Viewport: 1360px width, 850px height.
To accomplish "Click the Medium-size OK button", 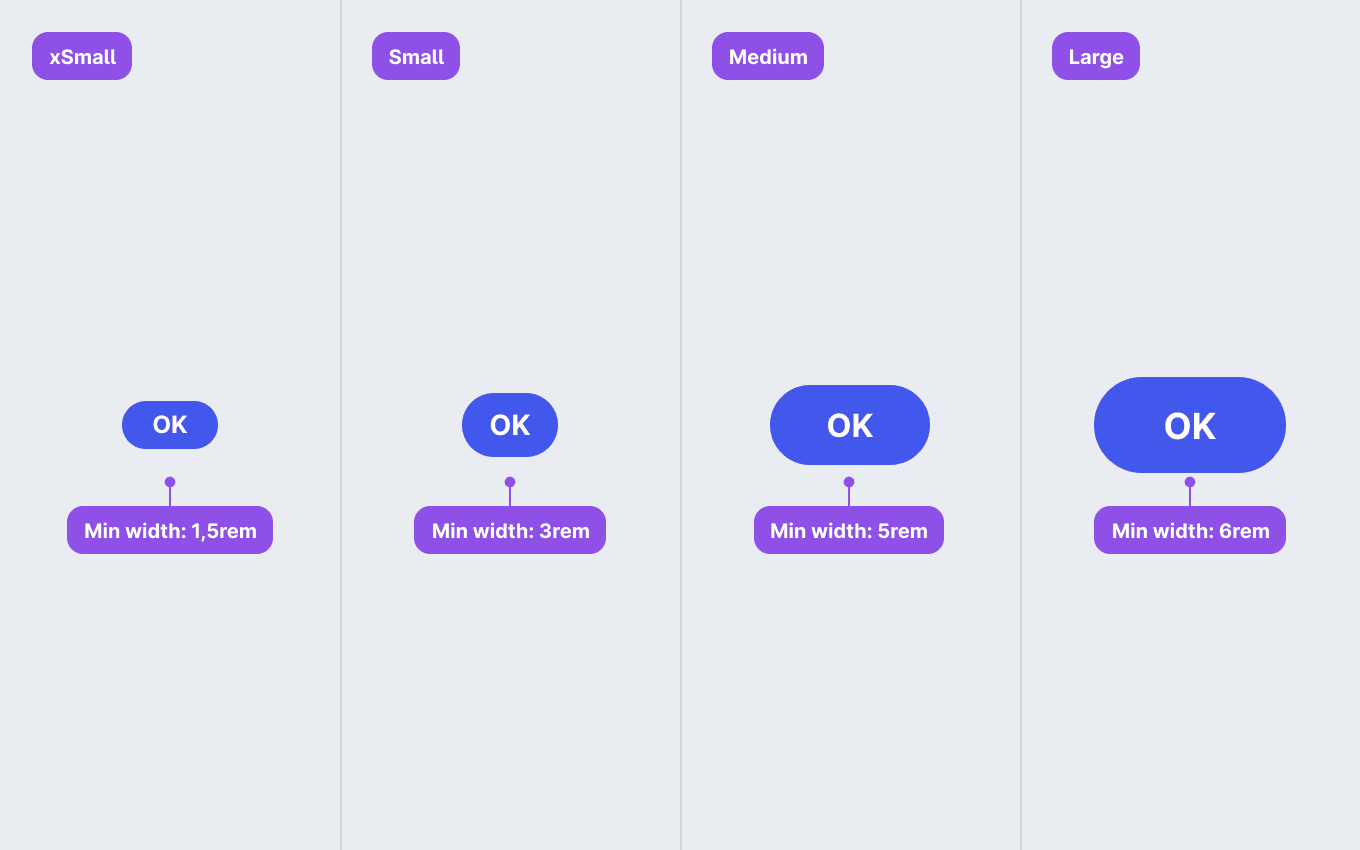I will [850, 425].
